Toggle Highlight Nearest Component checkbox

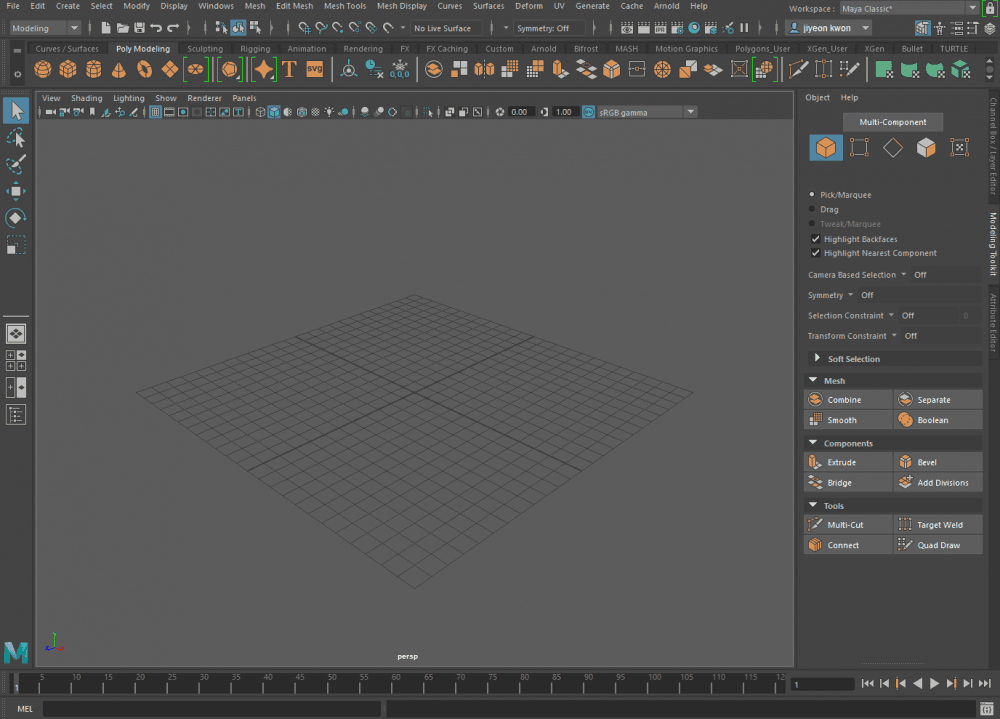pyautogui.click(x=815, y=253)
